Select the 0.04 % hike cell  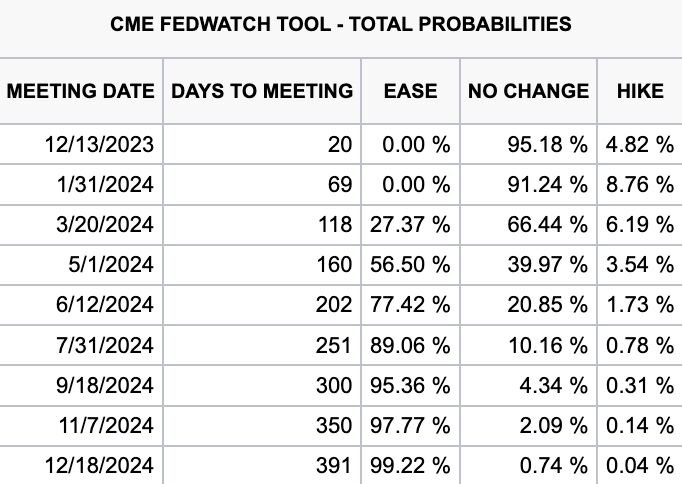pos(640,466)
